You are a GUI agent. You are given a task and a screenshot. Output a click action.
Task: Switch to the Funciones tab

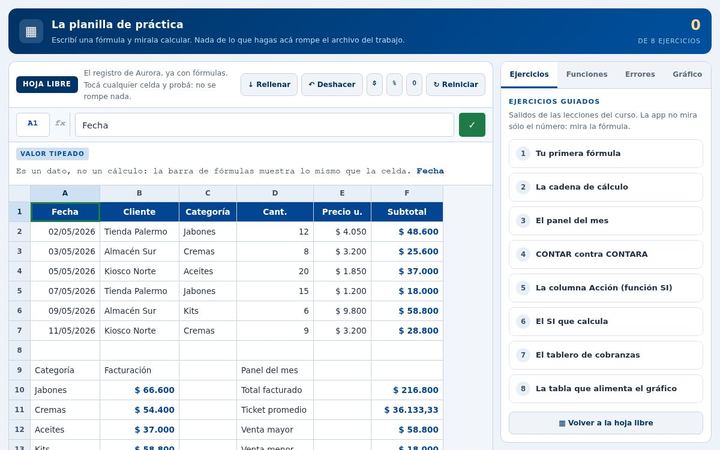586,74
